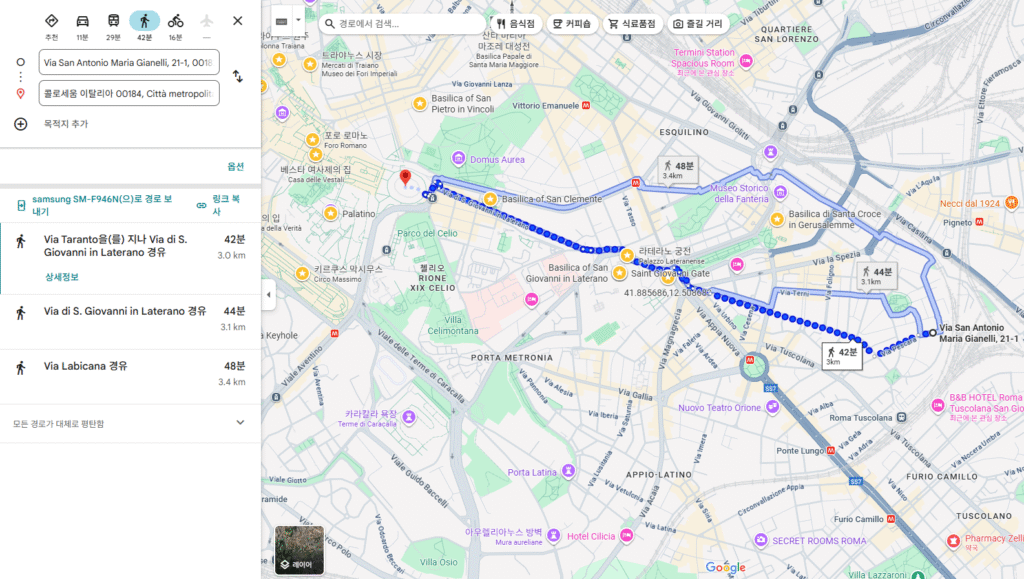Open the dropdown next to keyboard icon
1024x579 pixels.
click(298, 21)
